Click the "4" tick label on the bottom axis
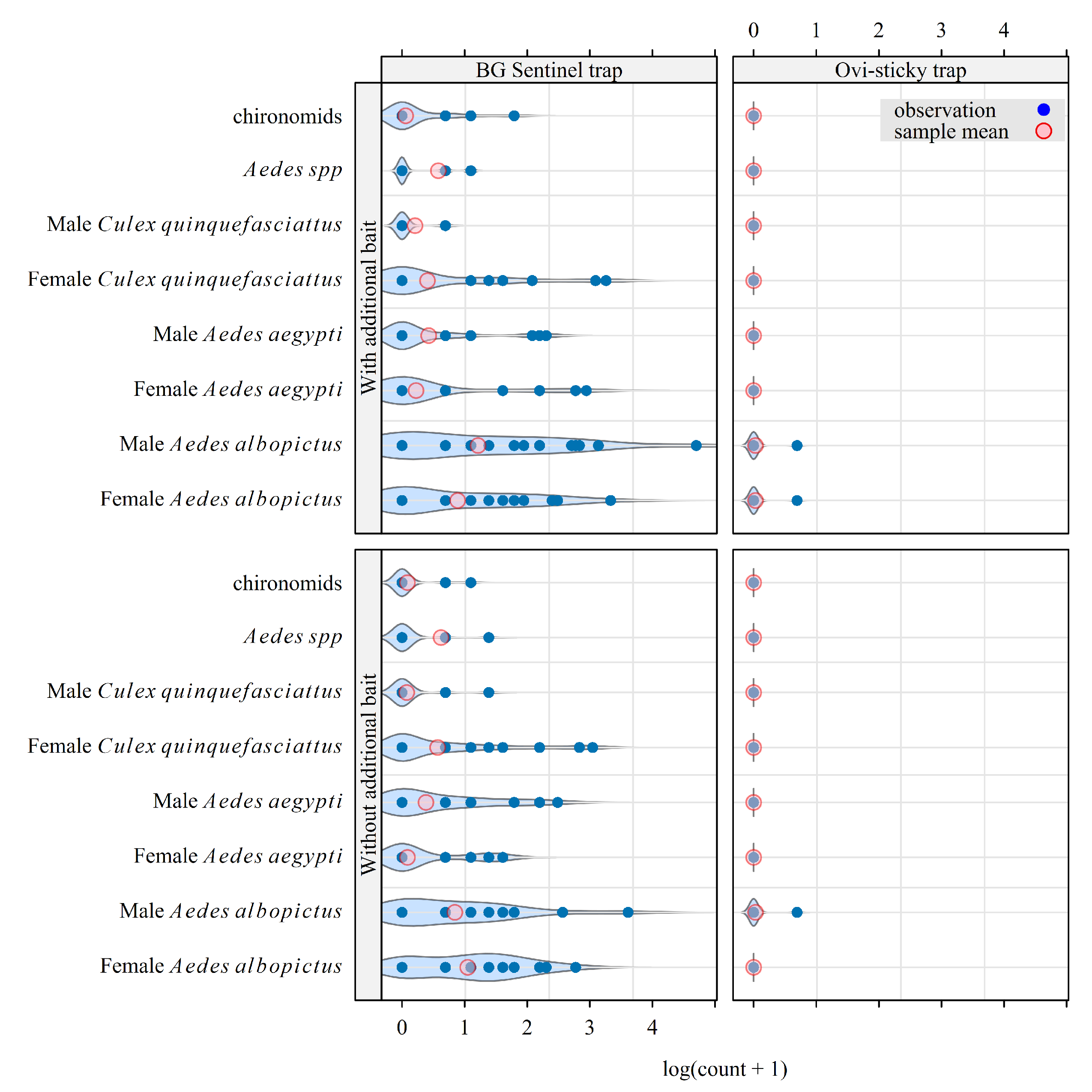This screenshot has height=1092, width=1092. tap(652, 1028)
